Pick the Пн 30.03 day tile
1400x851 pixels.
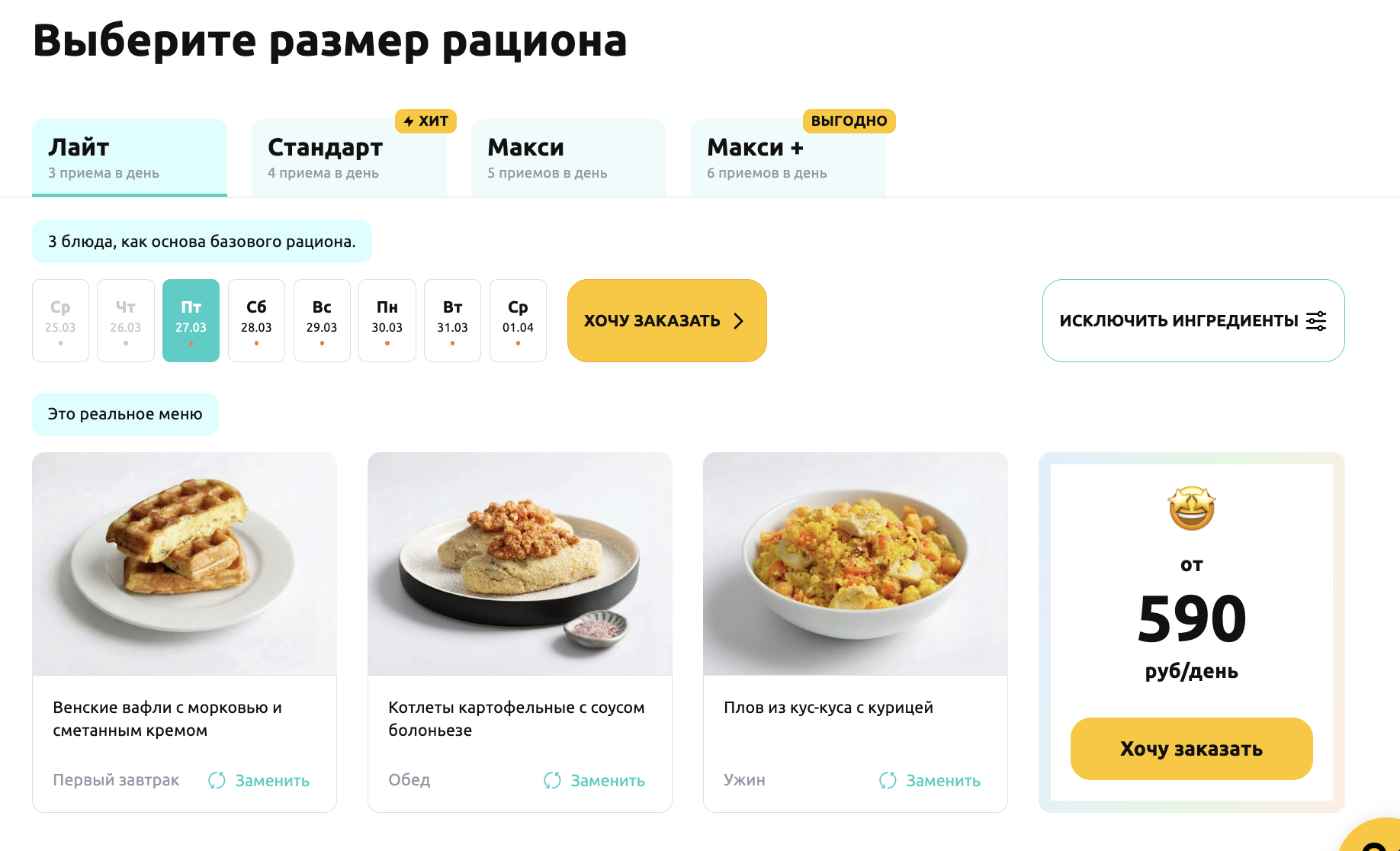[x=387, y=320]
